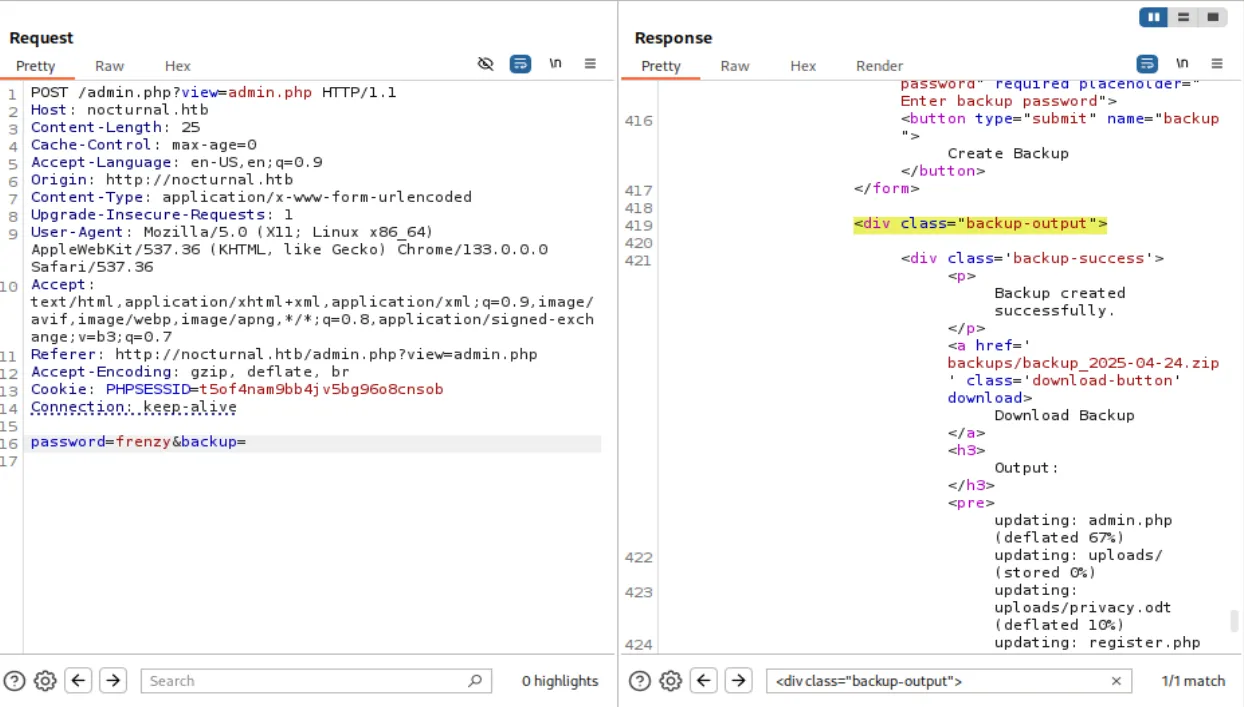
Task: Click 'Download Backup' text in response
Action: (x=1064, y=415)
